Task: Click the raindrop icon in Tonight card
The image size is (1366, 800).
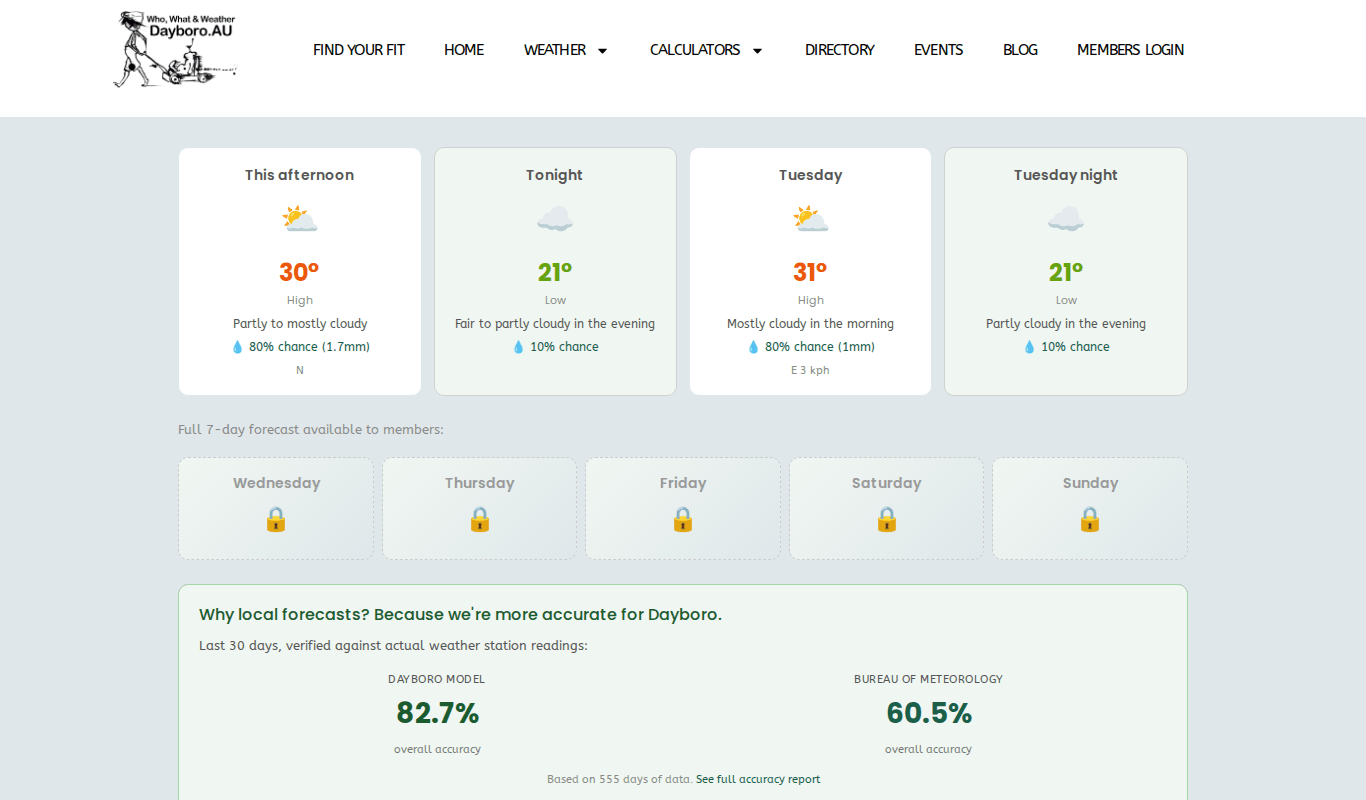Action: pyautogui.click(x=518, y=347)
